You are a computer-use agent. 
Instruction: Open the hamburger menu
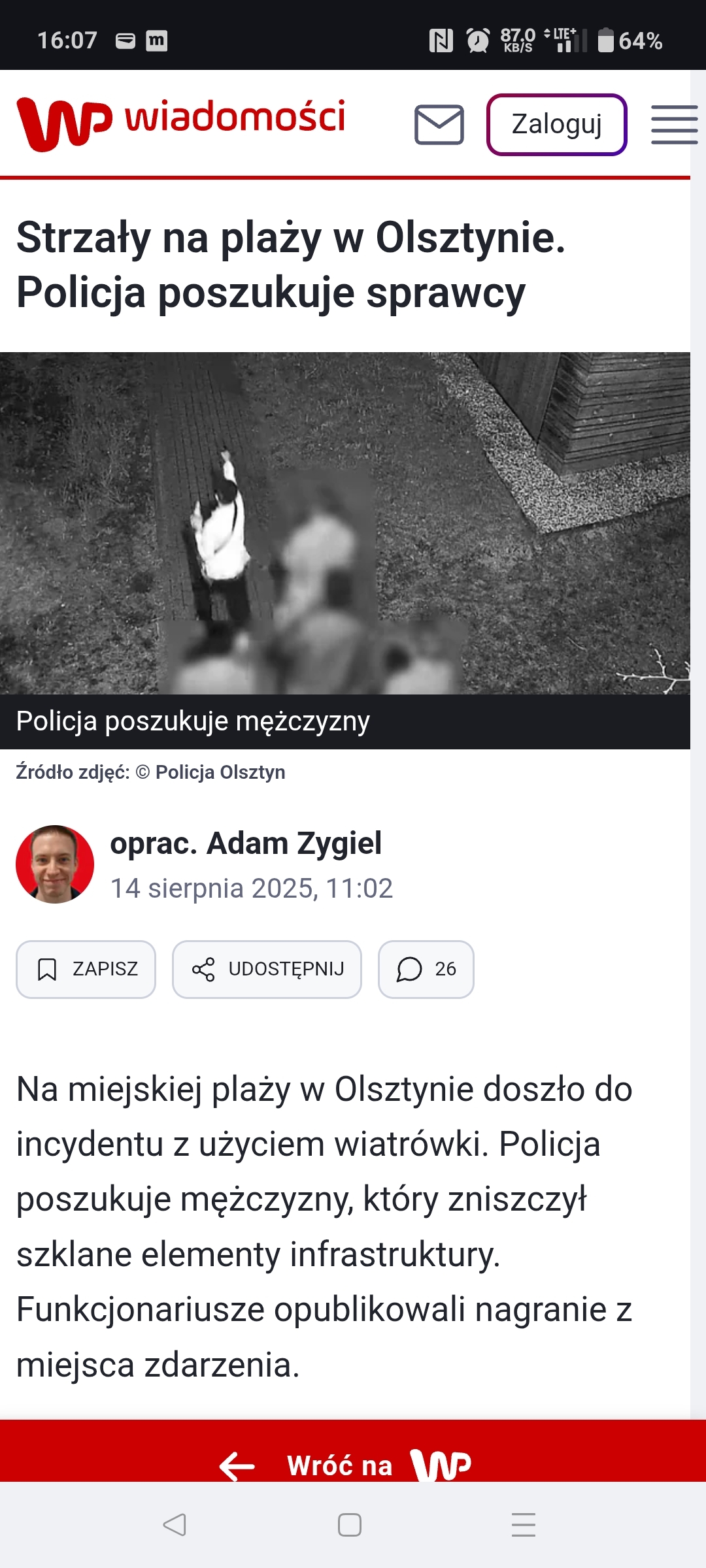pyautogui.click(x=674, y=124)
